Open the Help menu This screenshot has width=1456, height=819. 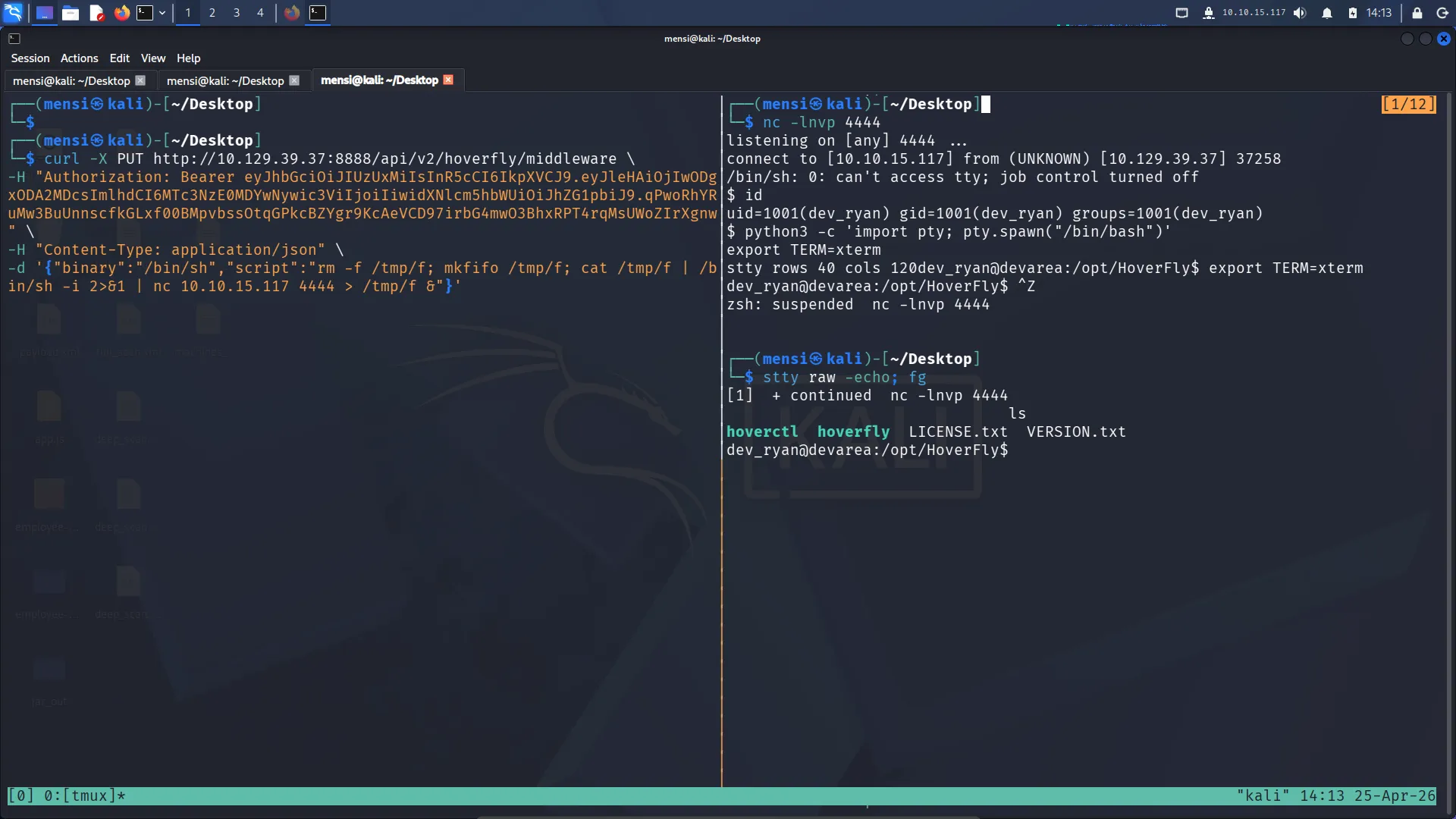pos(189,58)
